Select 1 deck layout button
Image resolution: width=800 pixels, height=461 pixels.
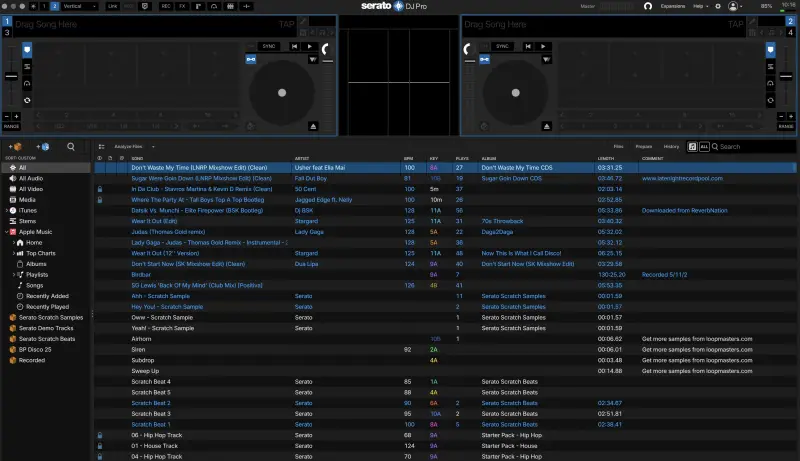coord(44,6)
